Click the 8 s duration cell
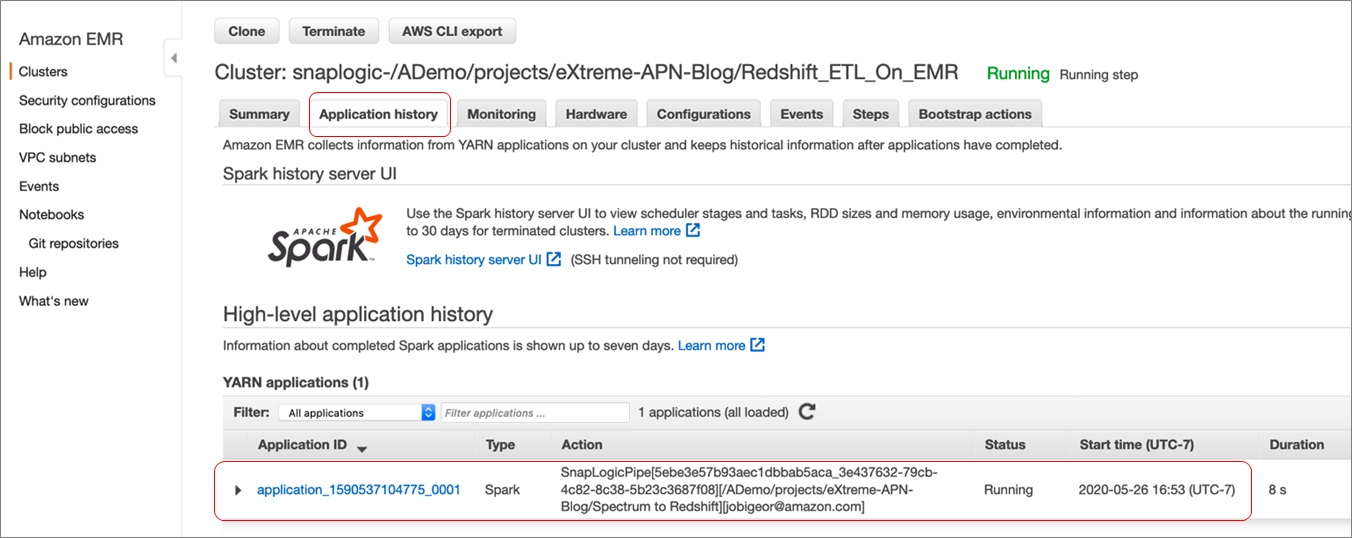Image resolution: width=1352 pixels, height=538 pixels. point(1279,490)
